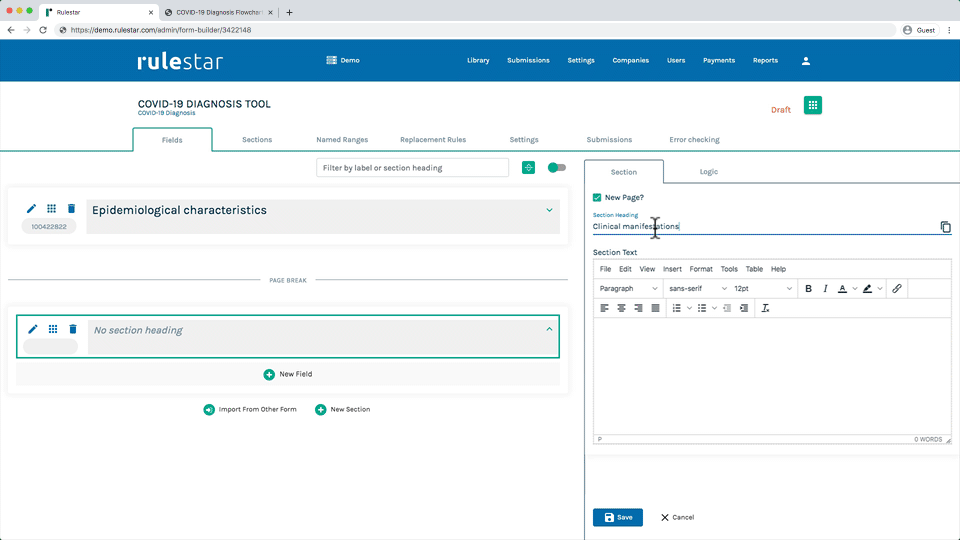Uncheck the New Page? checkbox
The image size is (960, 540).
(x=597, y=197)
